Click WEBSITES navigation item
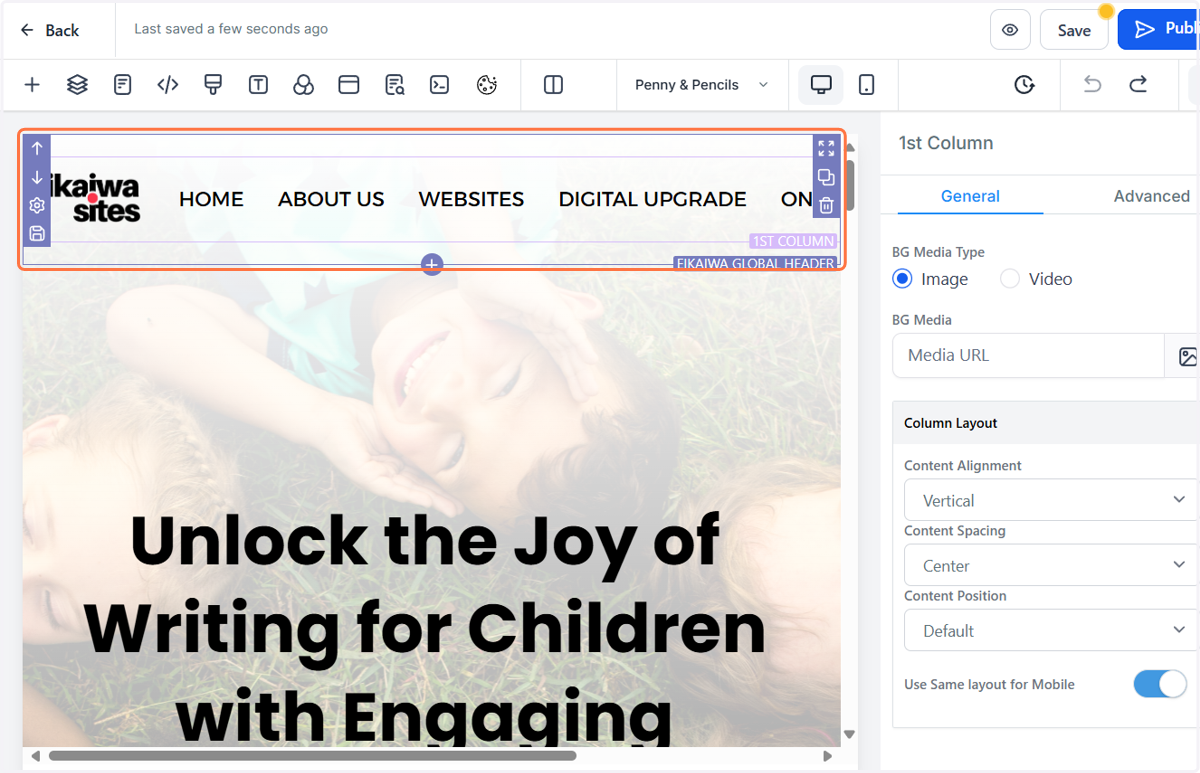Screen dimensions: 1200x773 (471, 199)
